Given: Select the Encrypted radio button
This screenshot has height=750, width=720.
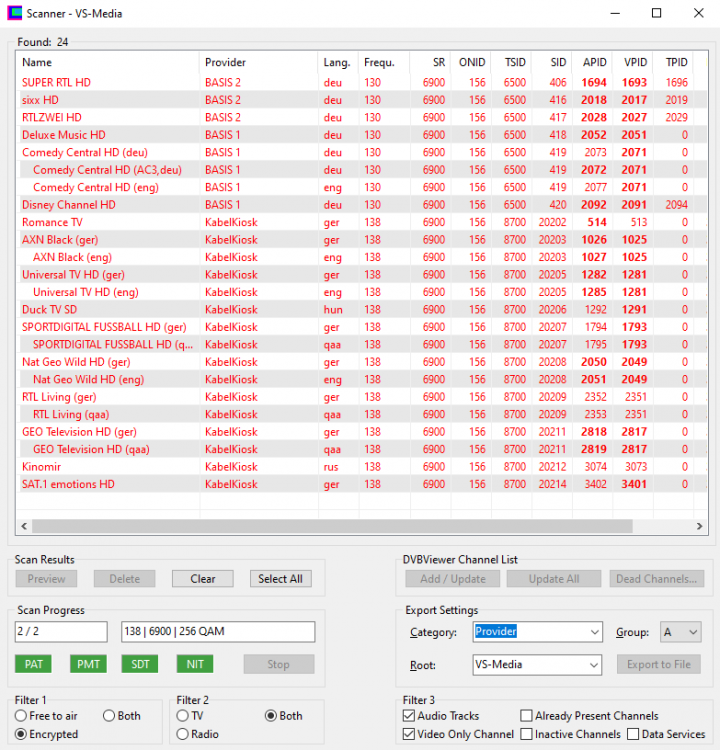Looking at the screenshot, I should 21,734.
